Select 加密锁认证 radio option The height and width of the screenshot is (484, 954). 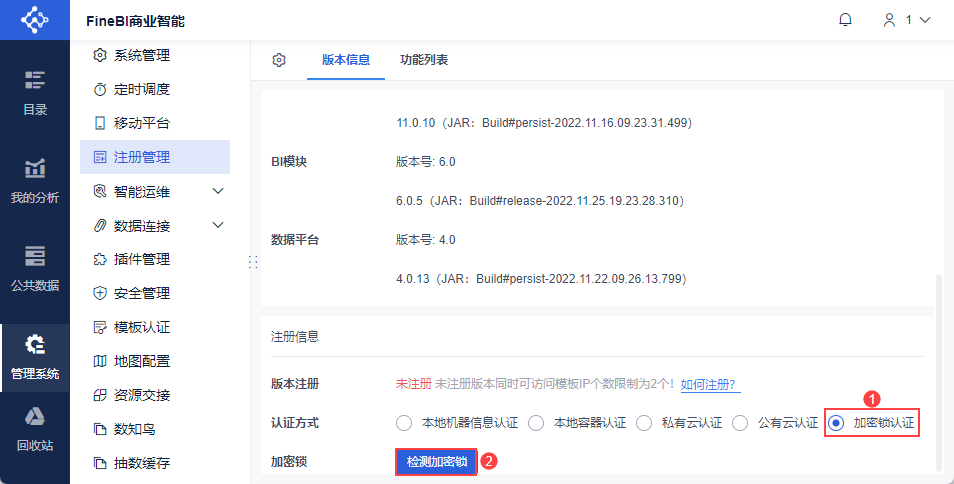coord(837,423)
